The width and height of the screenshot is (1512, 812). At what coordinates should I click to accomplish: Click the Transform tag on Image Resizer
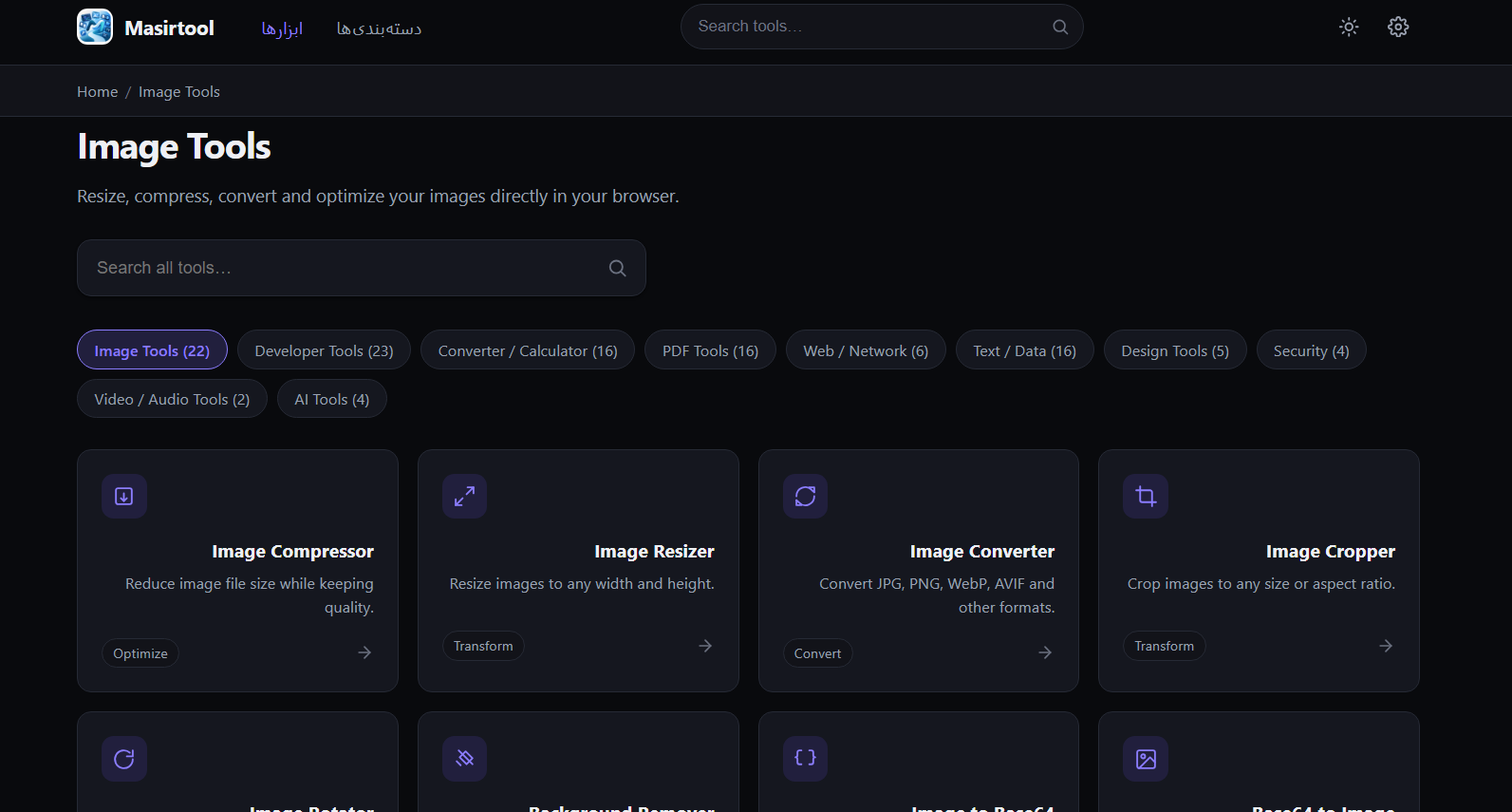pyautogui.click(x=483, y=646)
